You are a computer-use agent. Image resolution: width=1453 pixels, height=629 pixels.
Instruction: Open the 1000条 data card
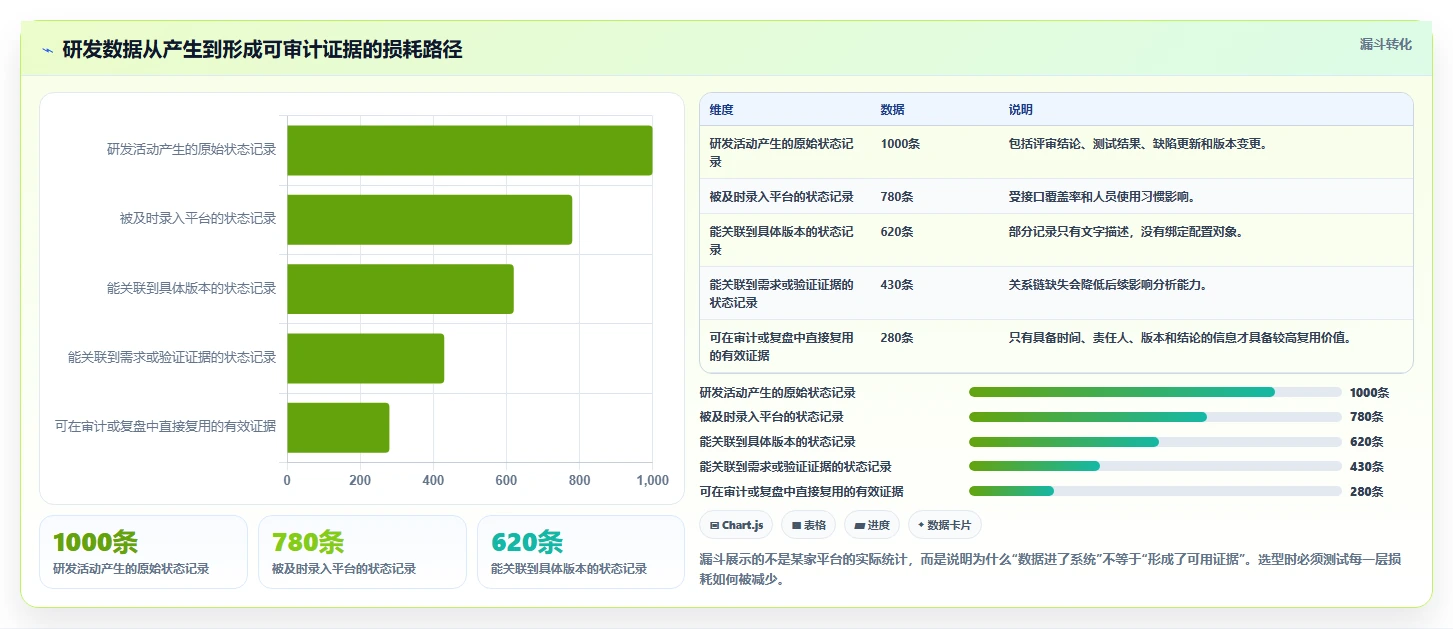click(143, 552)
